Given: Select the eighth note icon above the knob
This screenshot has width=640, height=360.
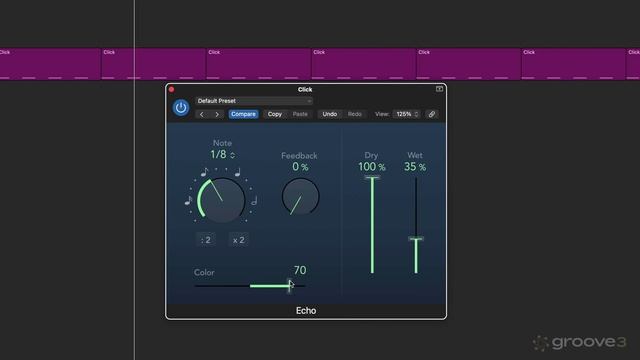Looking at the screenshot, I should [204, 172].
